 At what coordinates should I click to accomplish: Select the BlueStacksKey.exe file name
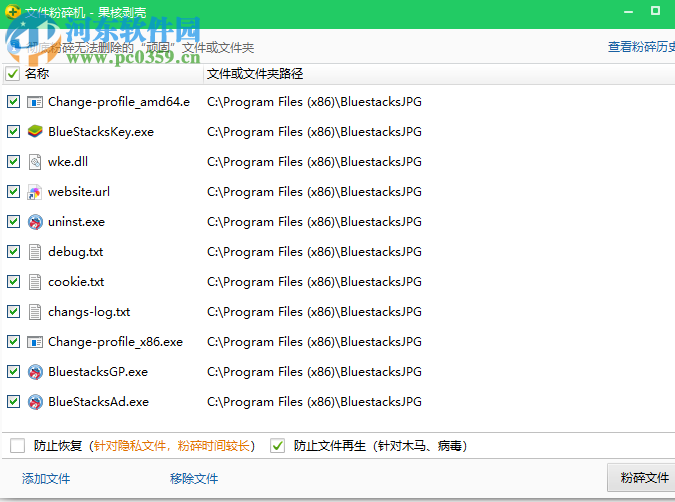(101, 132)
